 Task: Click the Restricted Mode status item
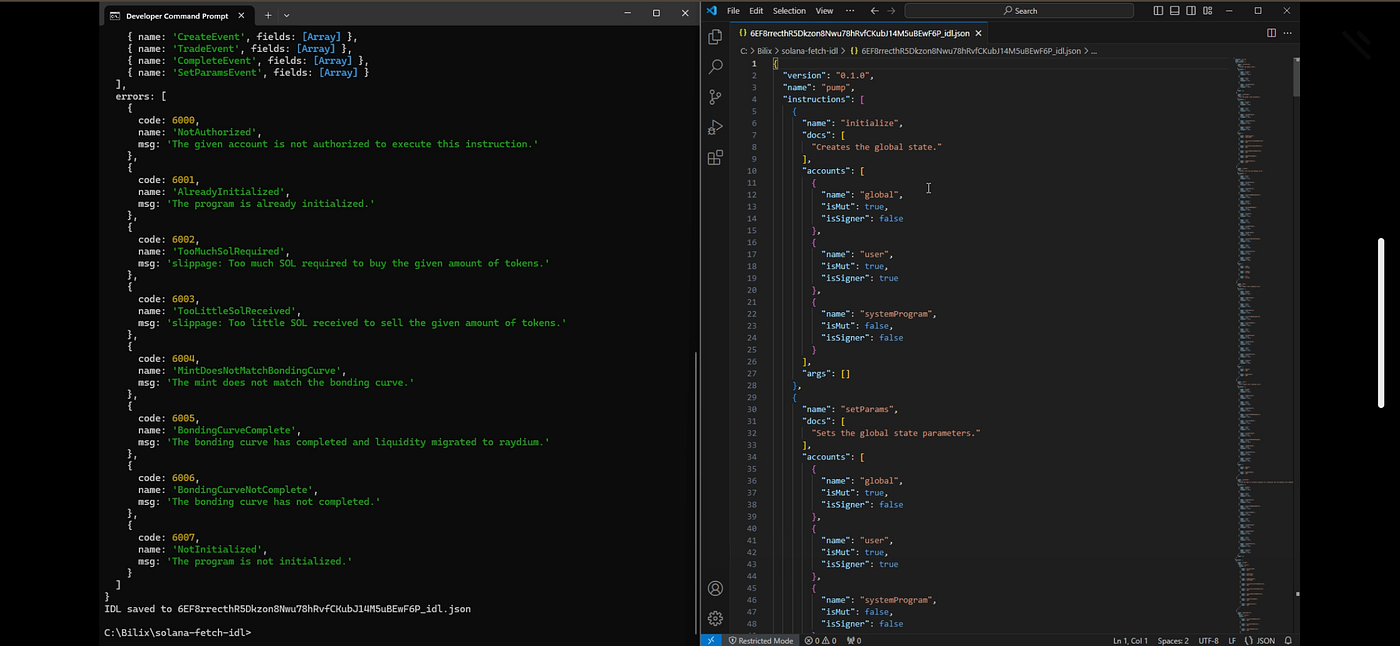[761, 640]
